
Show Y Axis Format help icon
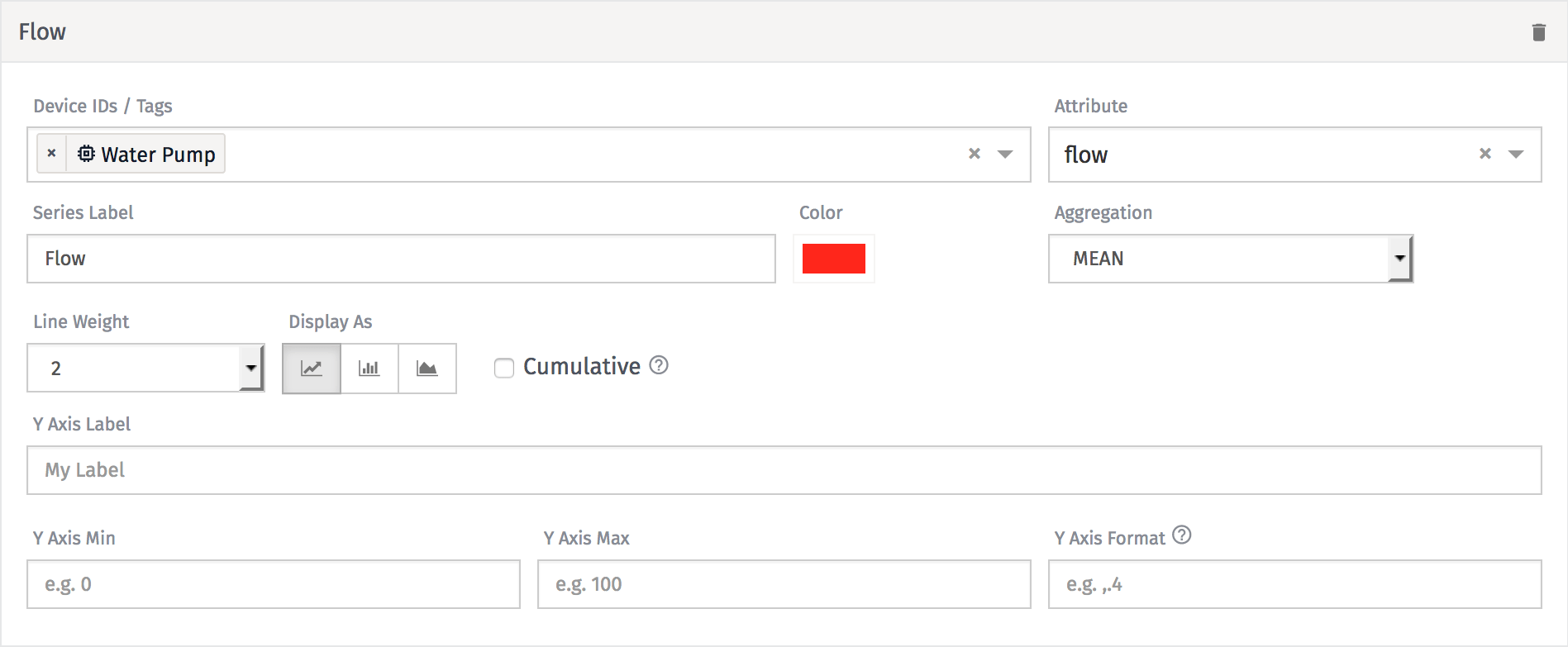pos(1182,535)
